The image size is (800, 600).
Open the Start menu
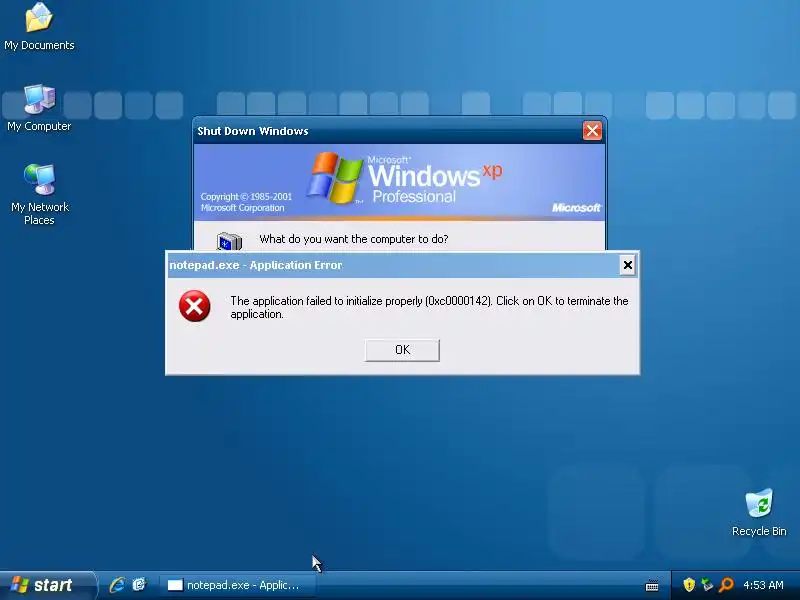click(47, 585)
